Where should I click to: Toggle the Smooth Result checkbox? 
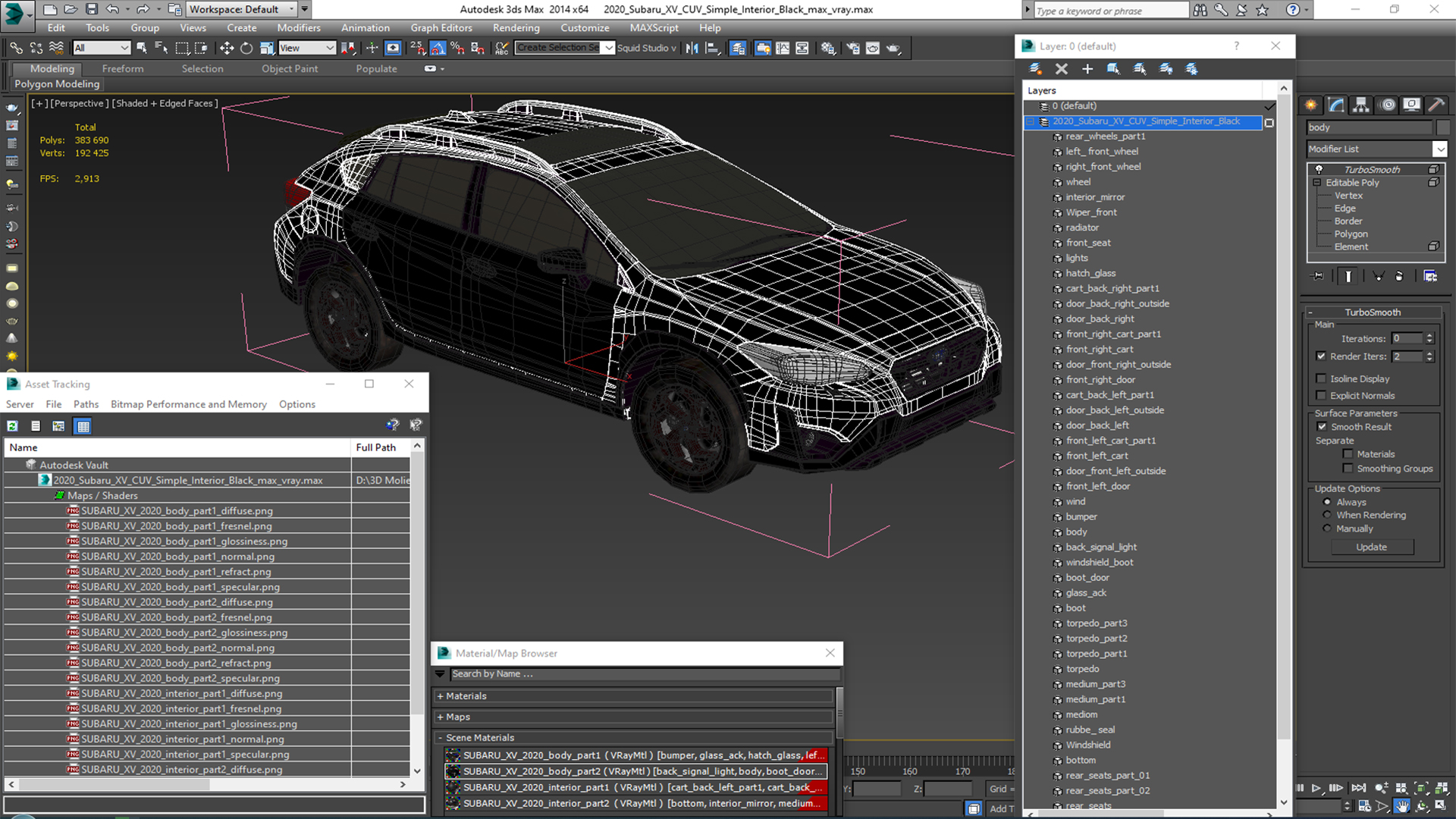1323,427
